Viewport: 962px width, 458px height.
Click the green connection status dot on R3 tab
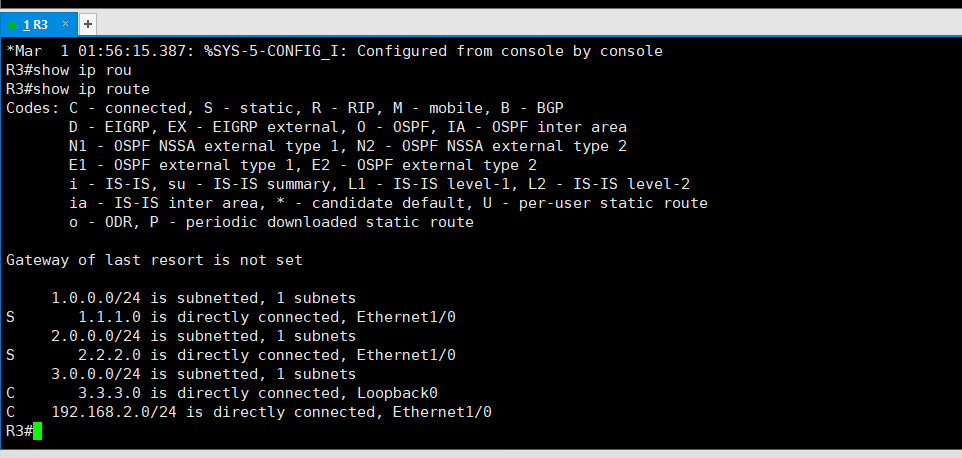[x=12, y=25]
